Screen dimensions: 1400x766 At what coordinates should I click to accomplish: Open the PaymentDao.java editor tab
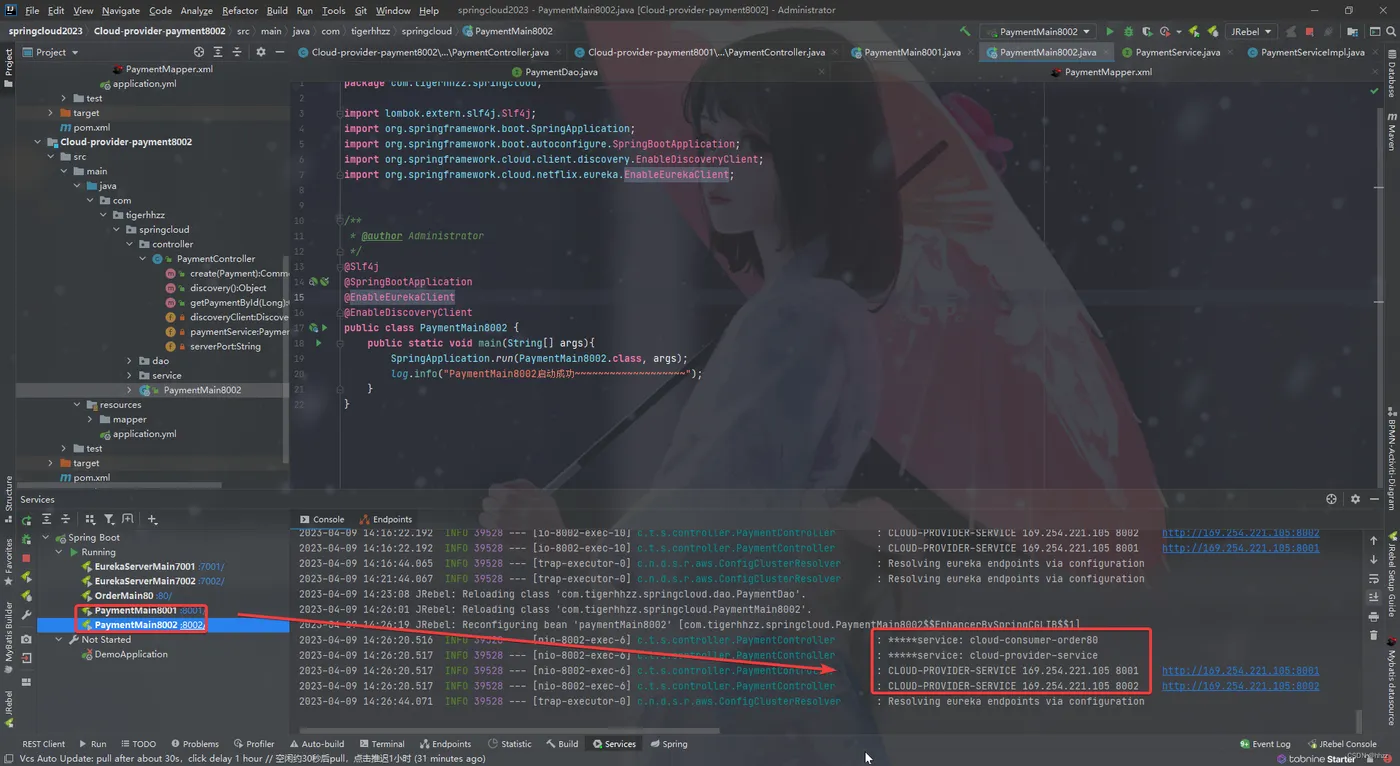point(561,72)
